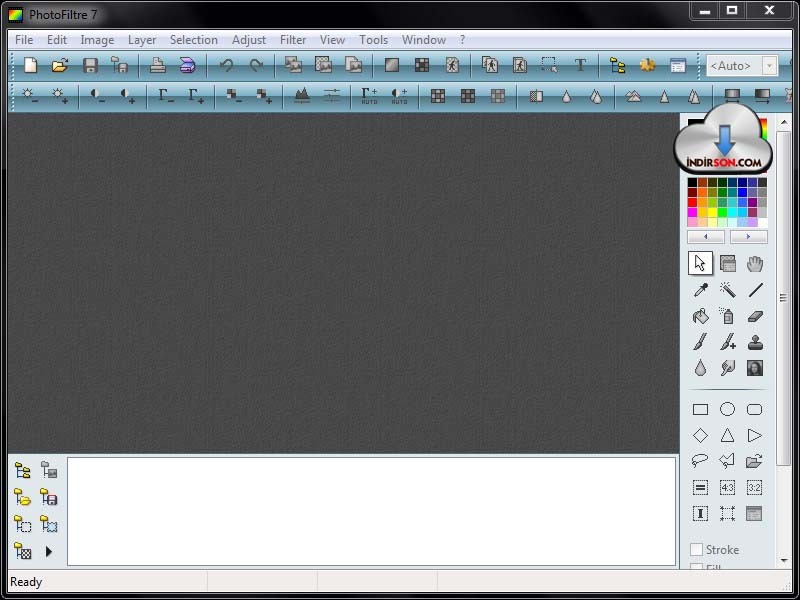800x600 pixels.
Task: Pick the magenta palette swatch
Action: coord(692,212)
